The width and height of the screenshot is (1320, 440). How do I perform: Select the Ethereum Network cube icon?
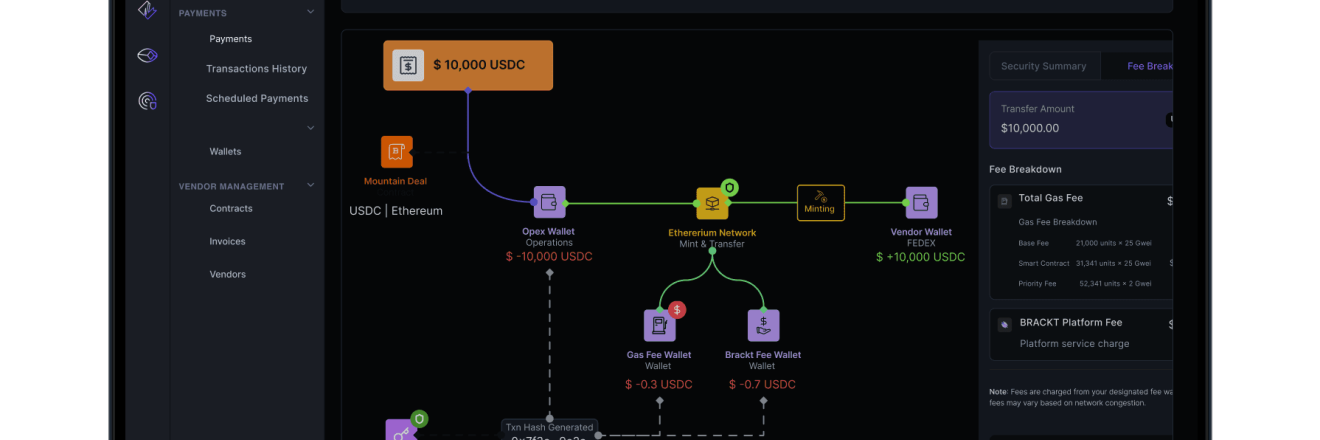coord(712,203)
